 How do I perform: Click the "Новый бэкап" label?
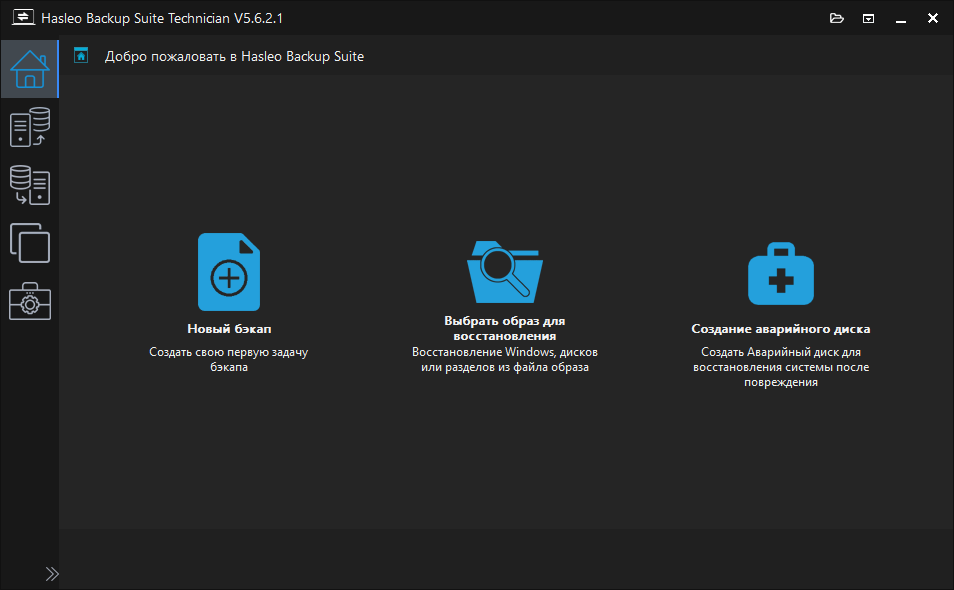[229, 328]
